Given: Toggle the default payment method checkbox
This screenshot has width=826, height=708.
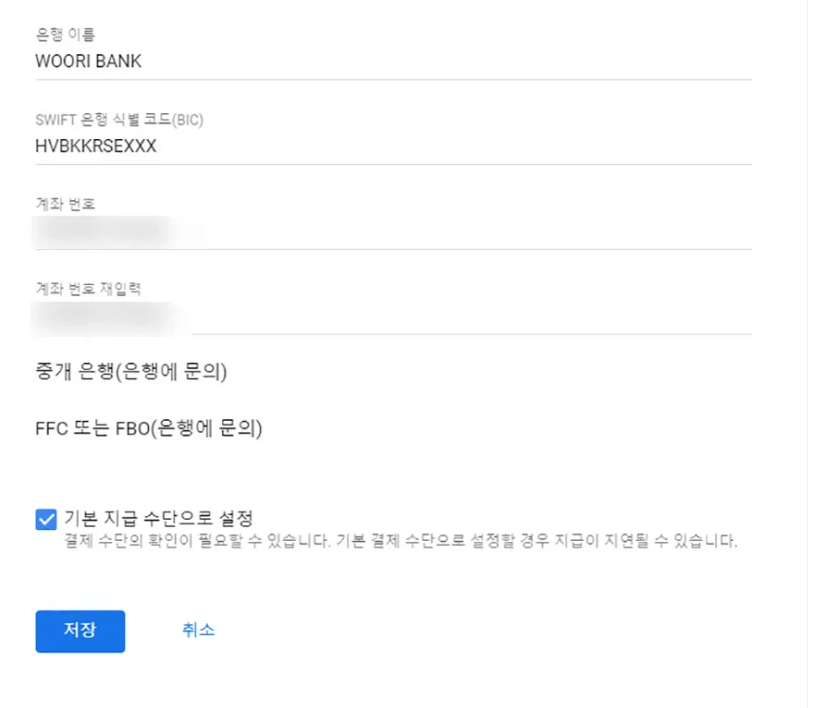Looking at the screenshot, I should (44, 518).
